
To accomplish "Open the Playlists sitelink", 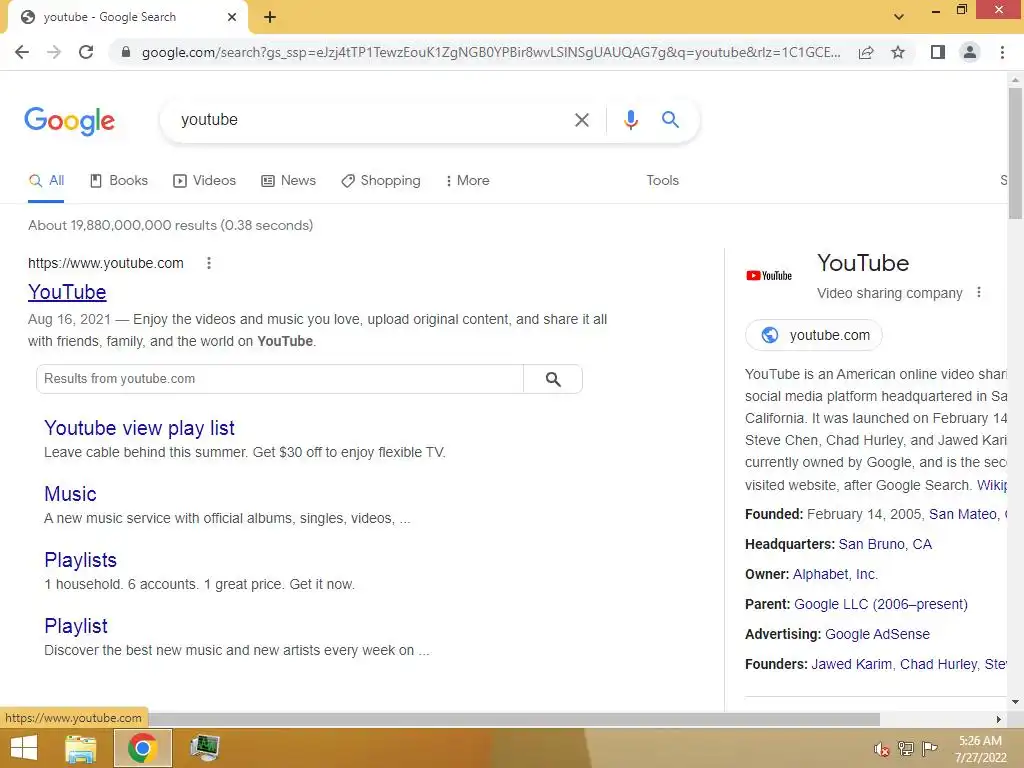I will point(80,560).
